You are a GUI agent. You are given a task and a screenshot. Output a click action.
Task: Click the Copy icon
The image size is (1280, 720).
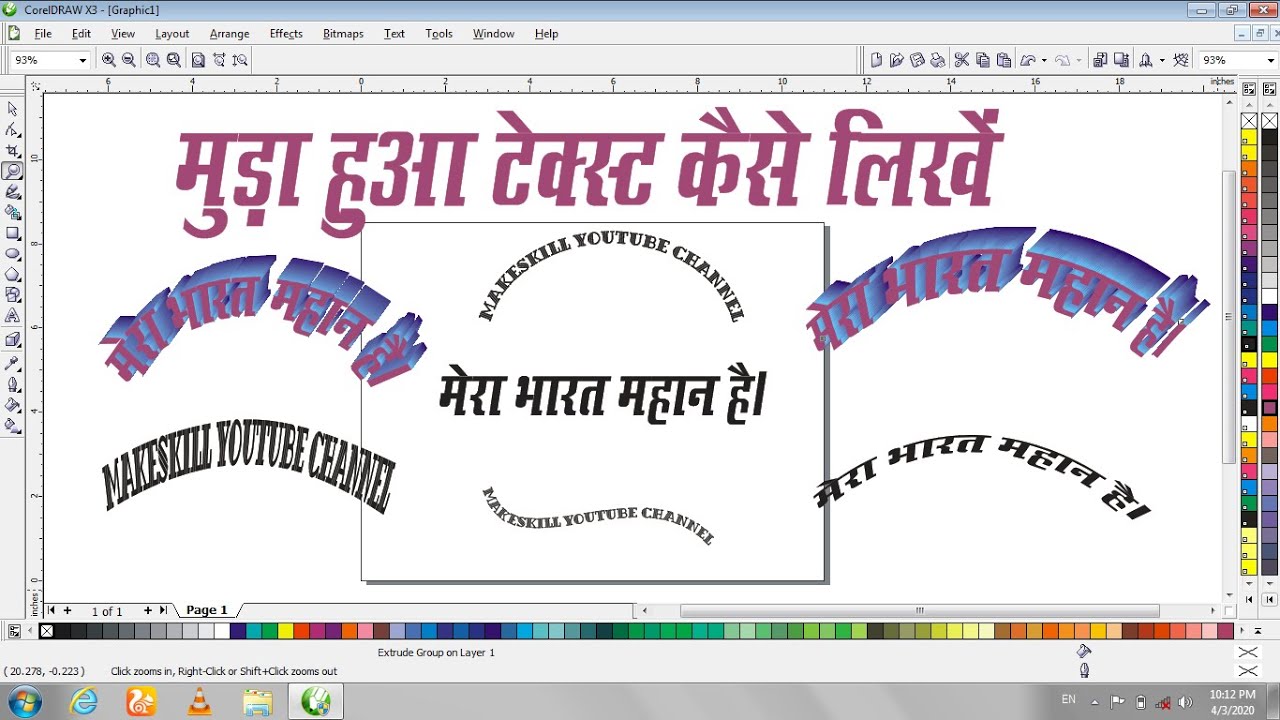click(983, 60)
